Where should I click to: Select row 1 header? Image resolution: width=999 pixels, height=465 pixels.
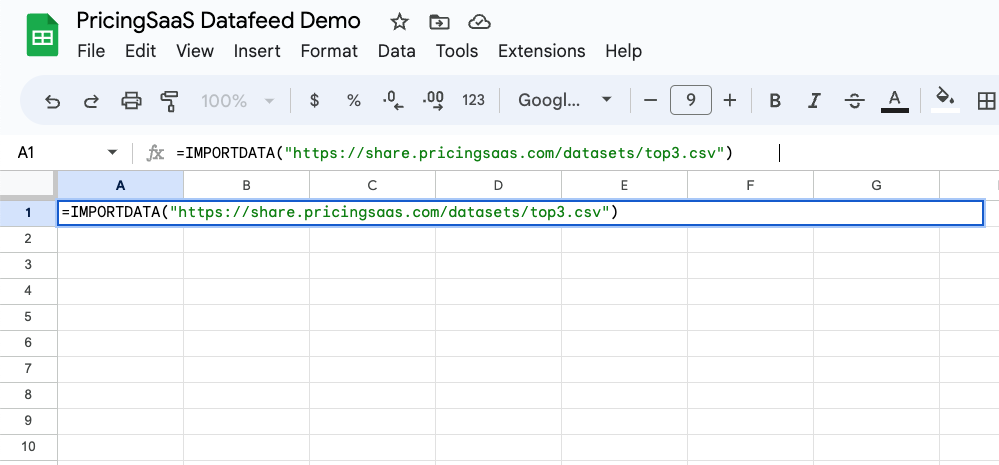[28, 212]
